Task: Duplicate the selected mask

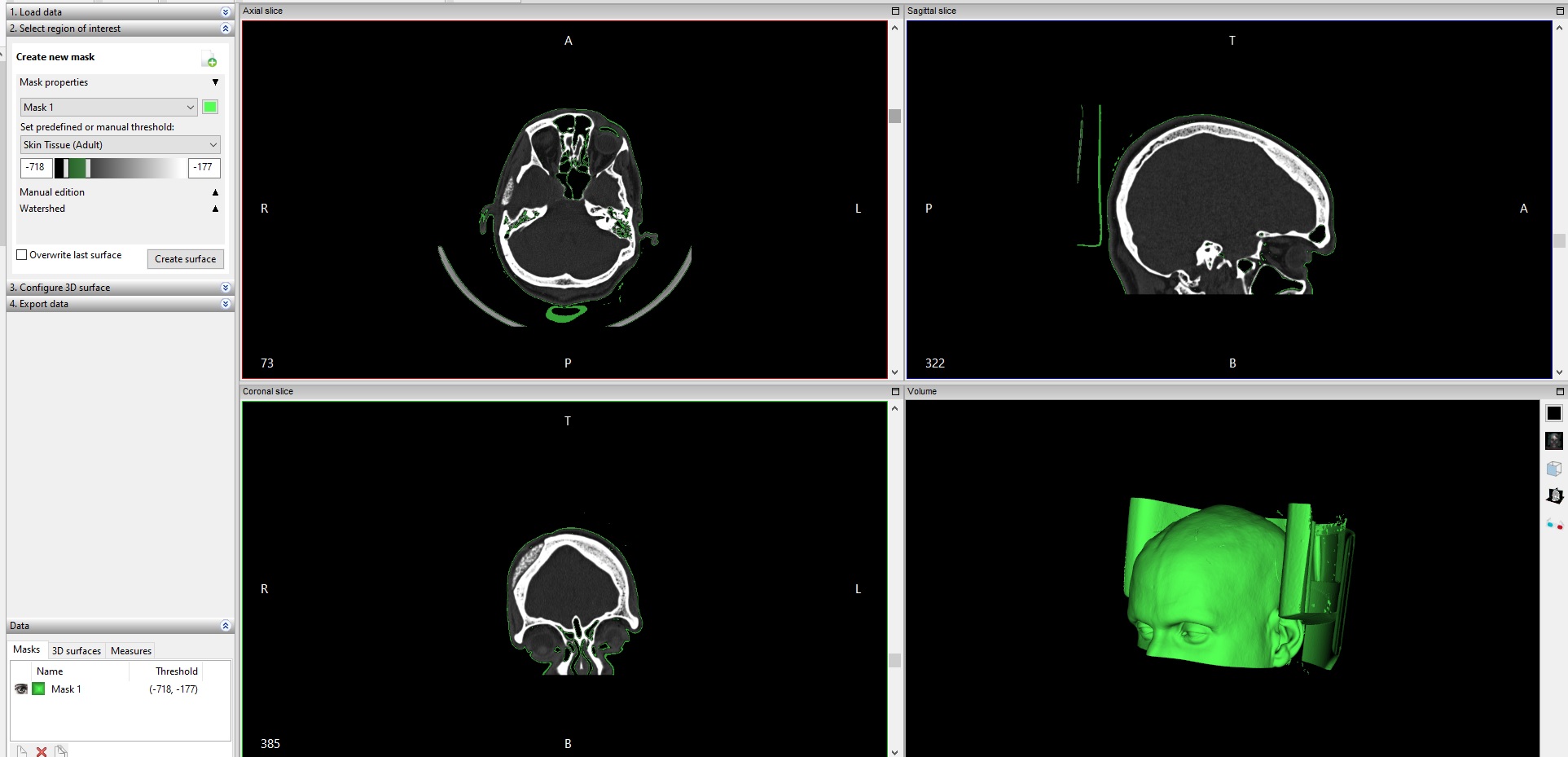Action: point(61,751)
